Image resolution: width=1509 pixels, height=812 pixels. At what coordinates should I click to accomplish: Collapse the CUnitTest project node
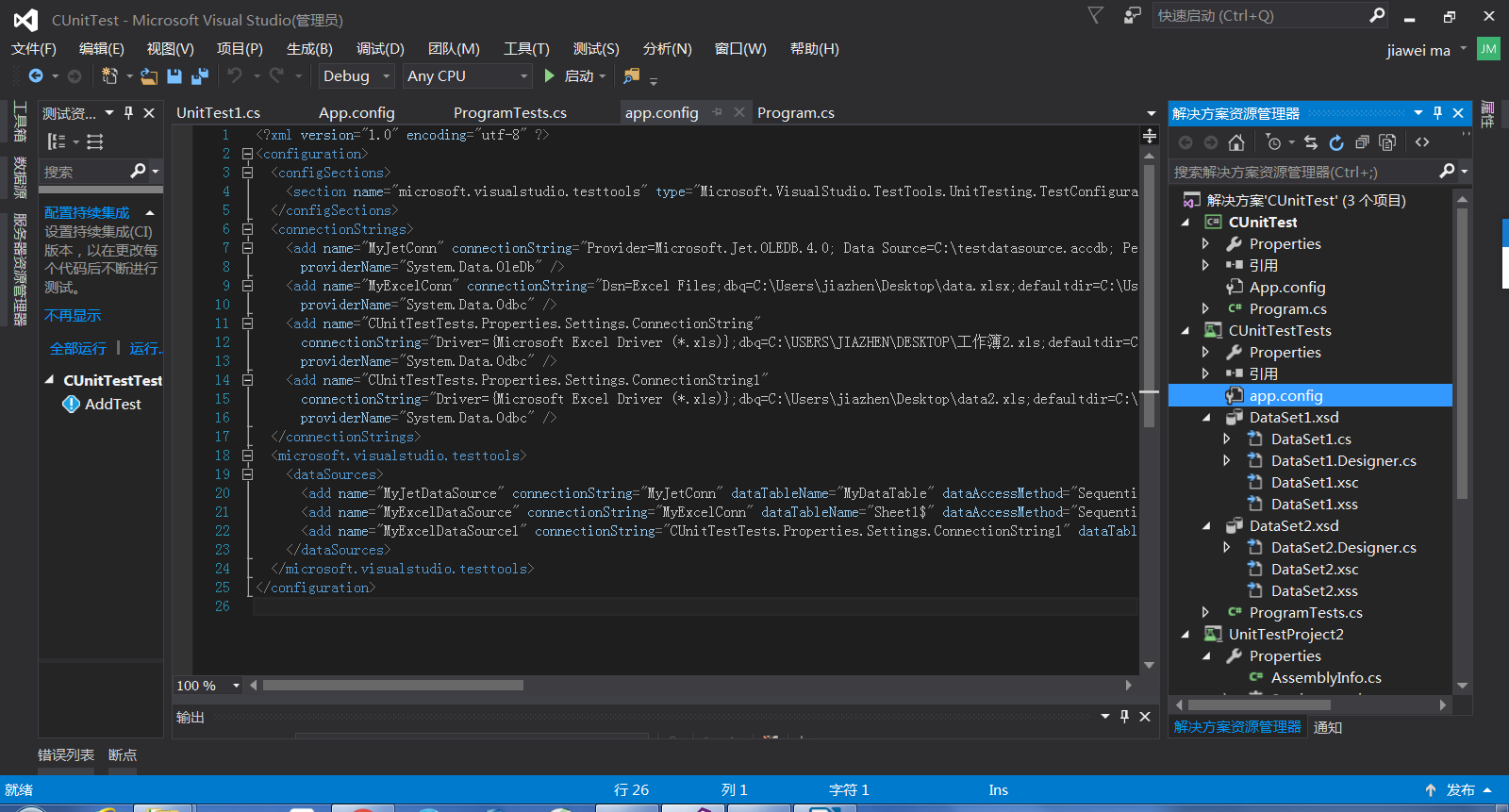click(1186, 223)
